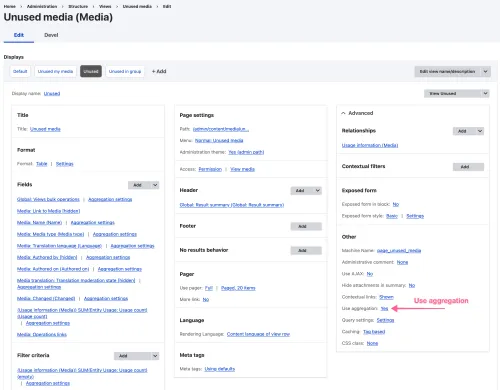Image resolution: width=500 pixels, height=390 pixels.
Task: Edit Title link Unused media
Action: pos(45,129)
